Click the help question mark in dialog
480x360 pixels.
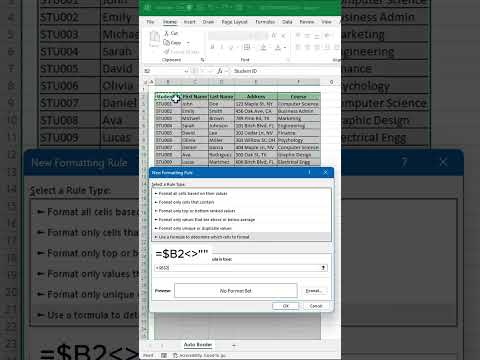(x=309, y=172)
